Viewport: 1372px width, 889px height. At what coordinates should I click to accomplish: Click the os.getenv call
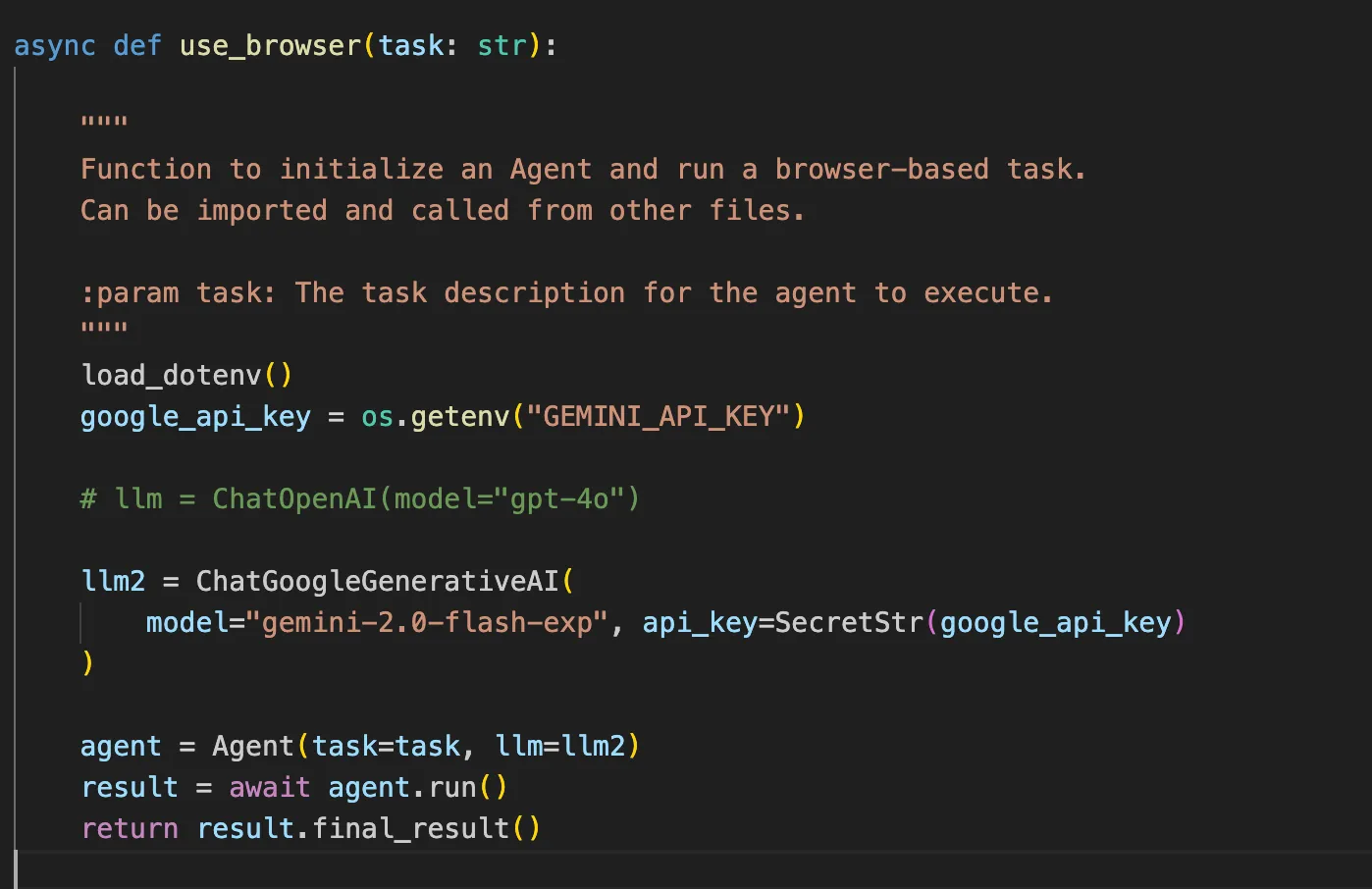[583, 416]
